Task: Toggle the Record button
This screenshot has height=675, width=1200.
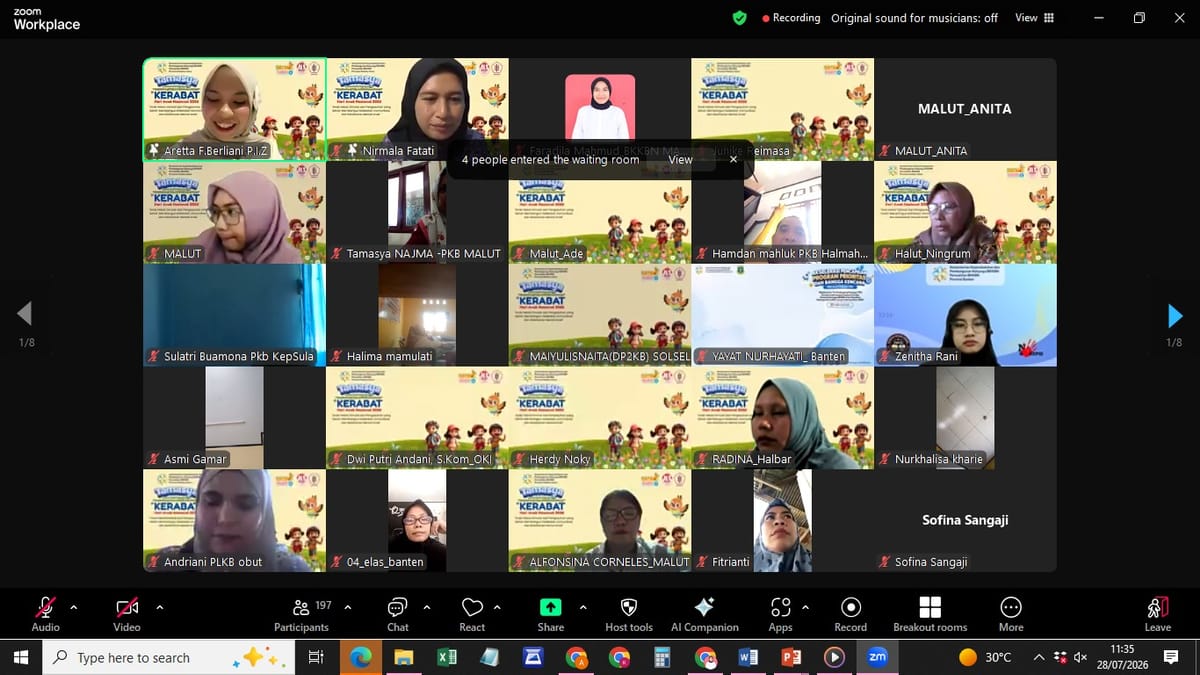Action: coord(851,614)
